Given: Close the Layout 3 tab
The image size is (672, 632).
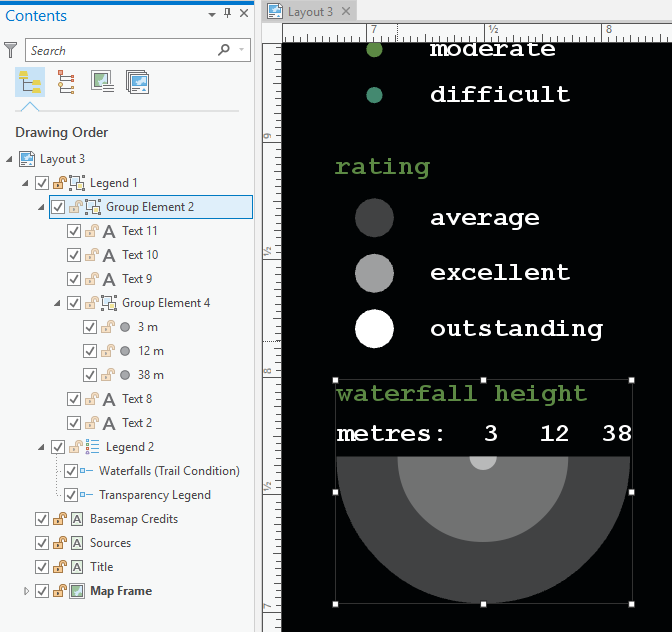Looking at the screenshot, I should [346, 11].
